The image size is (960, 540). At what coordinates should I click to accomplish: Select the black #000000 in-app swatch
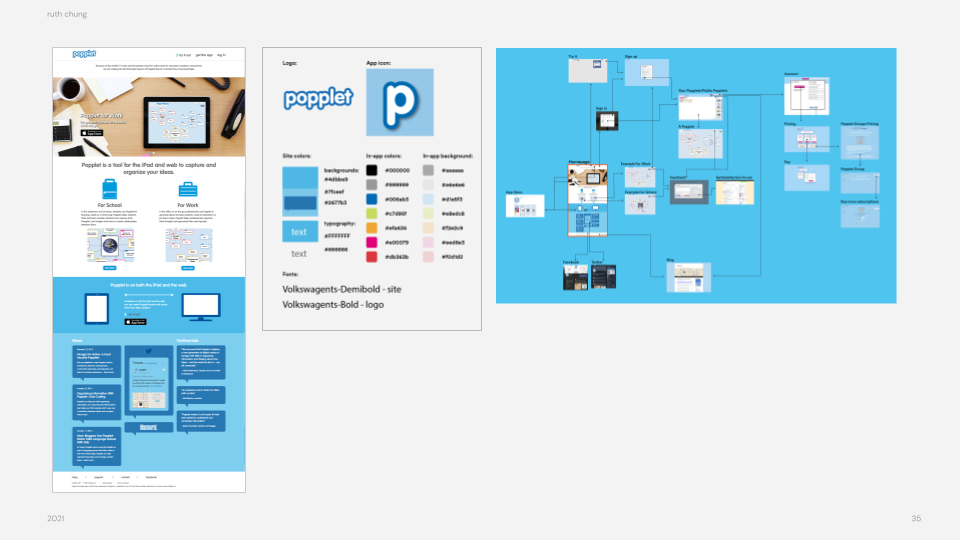click(372, 170)
